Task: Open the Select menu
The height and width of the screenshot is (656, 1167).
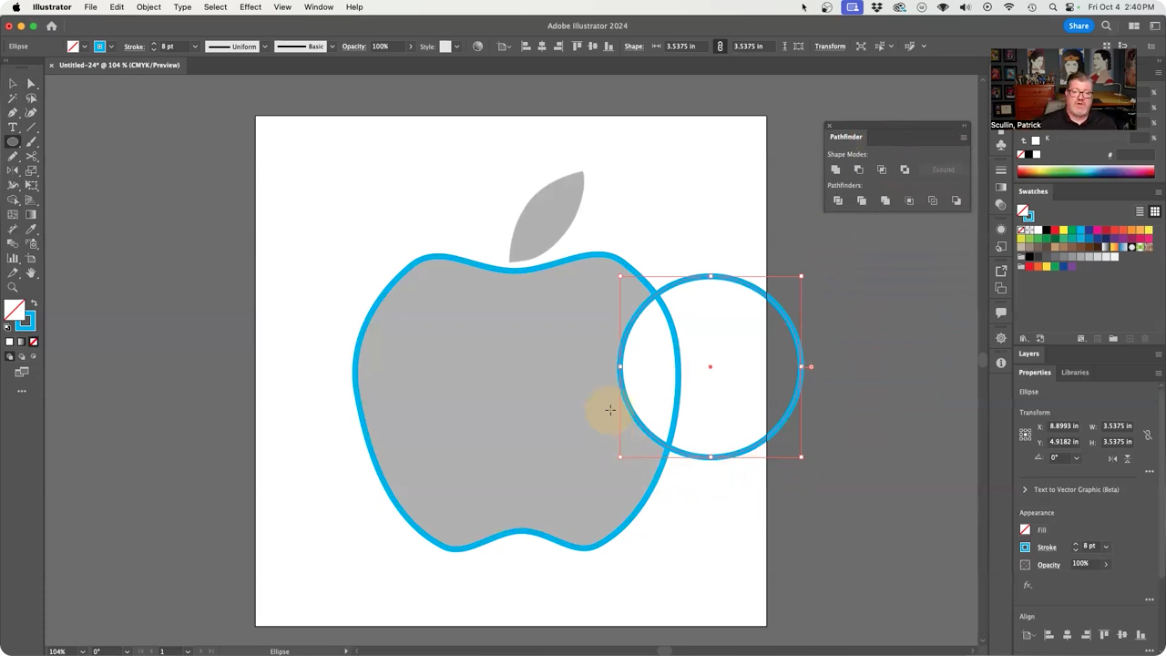Action: tap(215, 7)
